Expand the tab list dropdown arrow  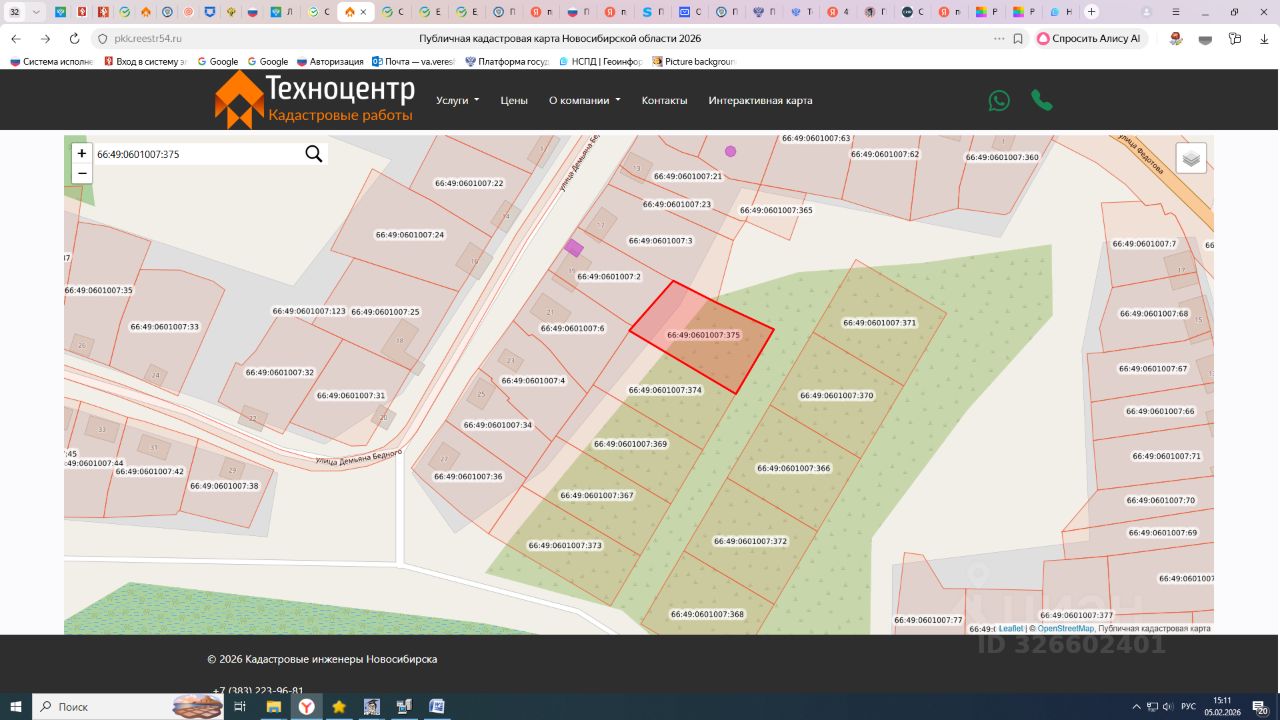tap(37, 12)
